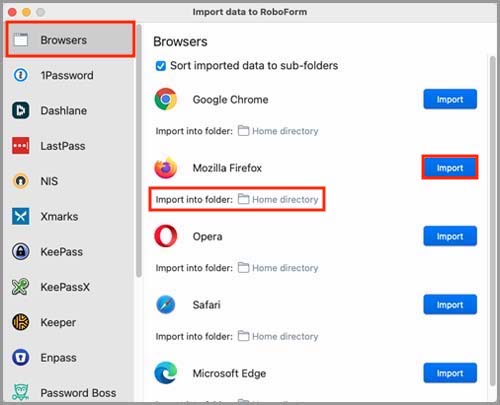Change Google Chrome import folder Home directory
Screen dimensions: 500x405
click(x=278, y=131)
